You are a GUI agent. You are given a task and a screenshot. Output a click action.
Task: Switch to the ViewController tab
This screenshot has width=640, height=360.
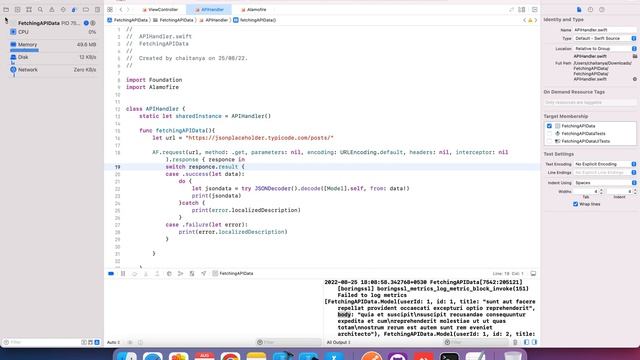click(x=160, y=9)
